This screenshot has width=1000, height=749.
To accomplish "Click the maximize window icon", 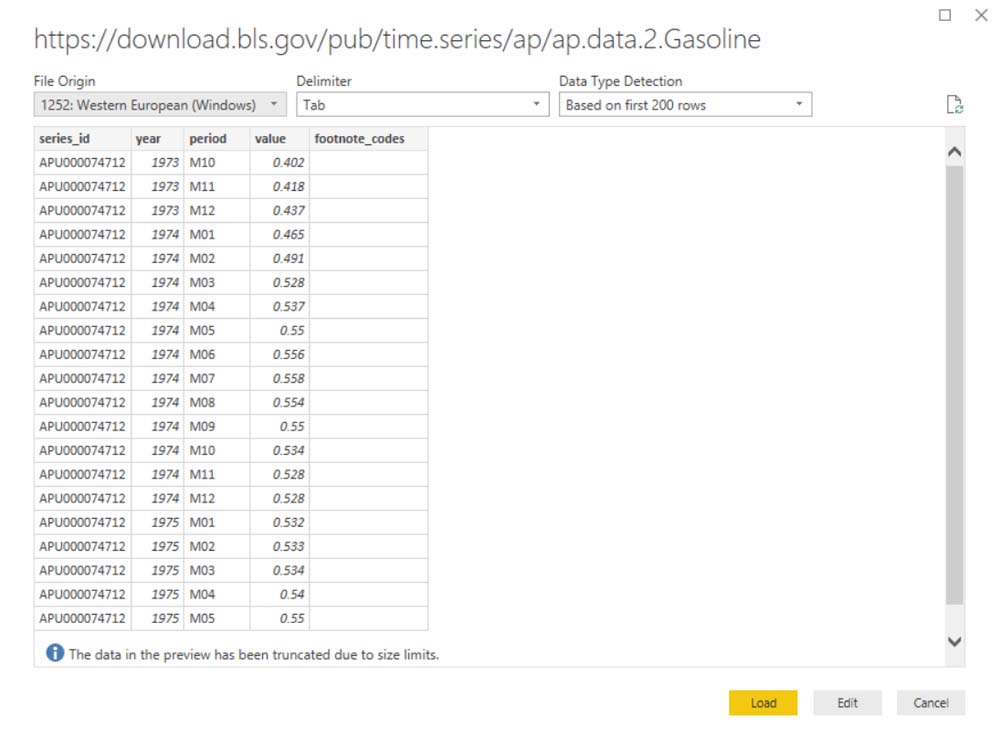I will pos(945,15).
